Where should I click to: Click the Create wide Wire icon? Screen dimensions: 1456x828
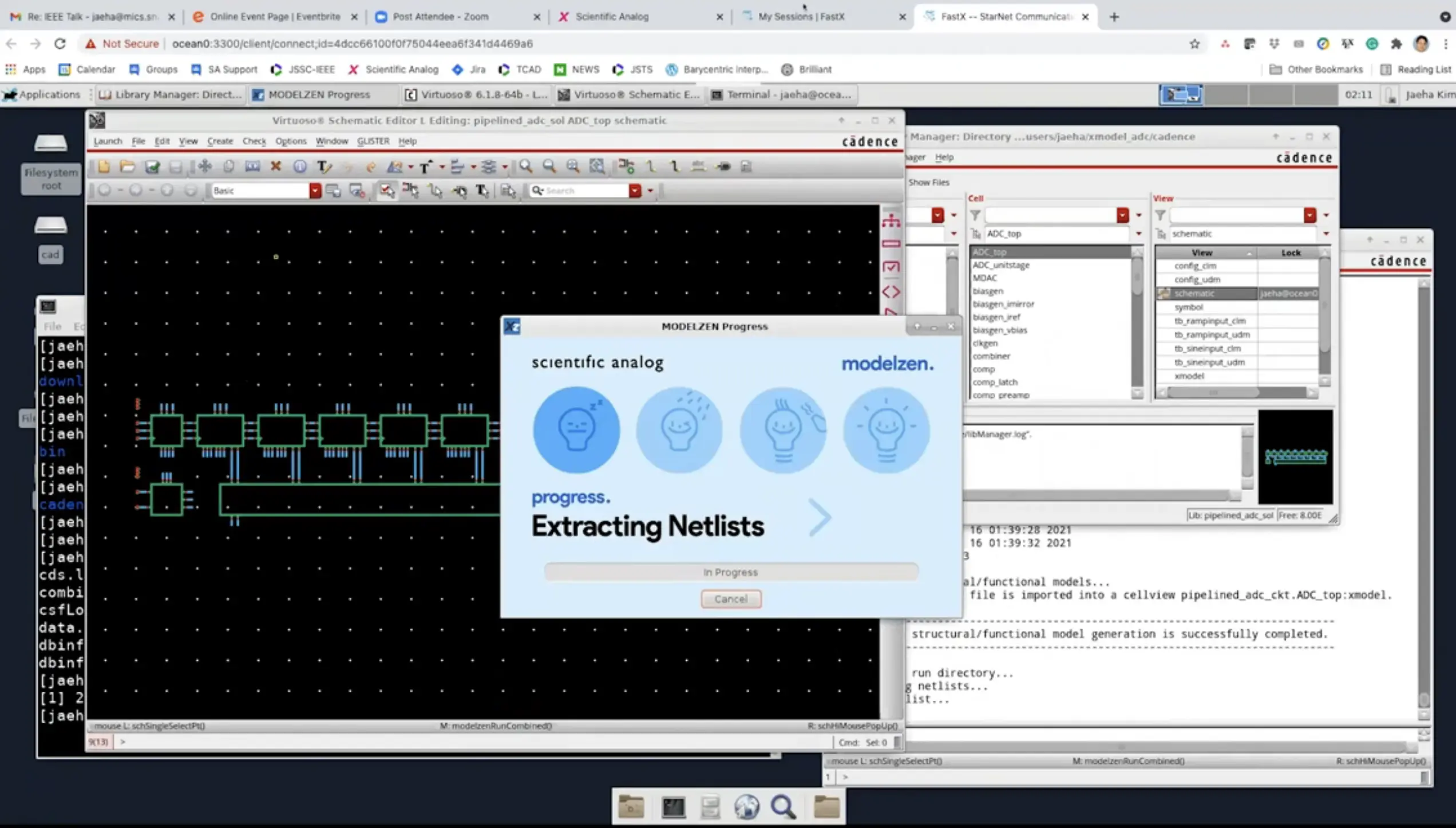click(x=674, y=166)
